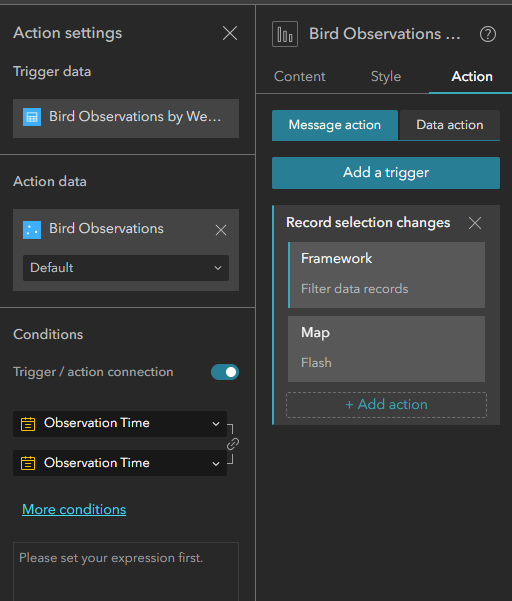Screen dimensions: 512x601
Task: Click the Bird Observations layer points icon
Action: (32, 230)
